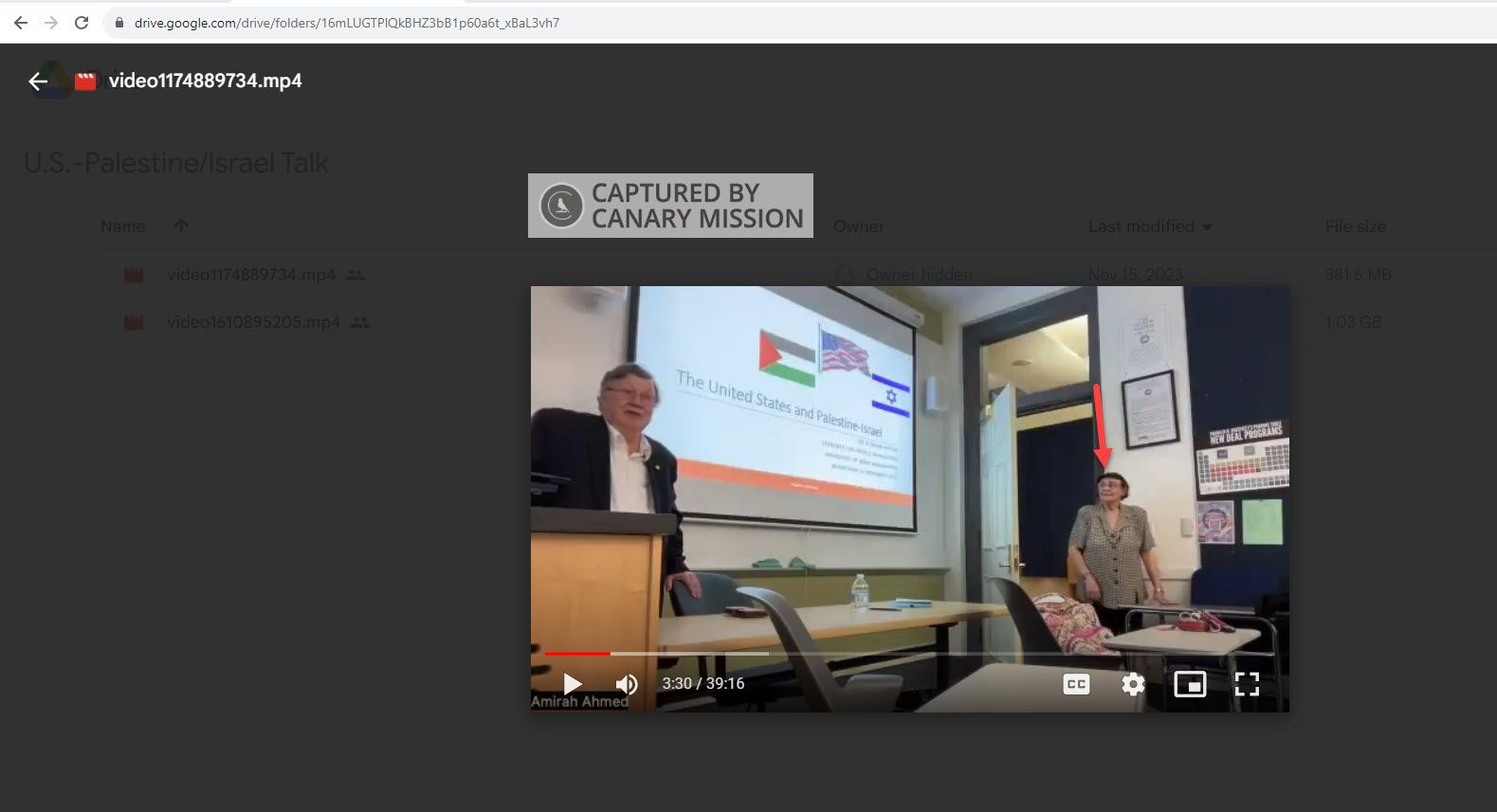Click the browser forward button
The width and height of the screenshot is (1497, 812).
coord(51,23)
